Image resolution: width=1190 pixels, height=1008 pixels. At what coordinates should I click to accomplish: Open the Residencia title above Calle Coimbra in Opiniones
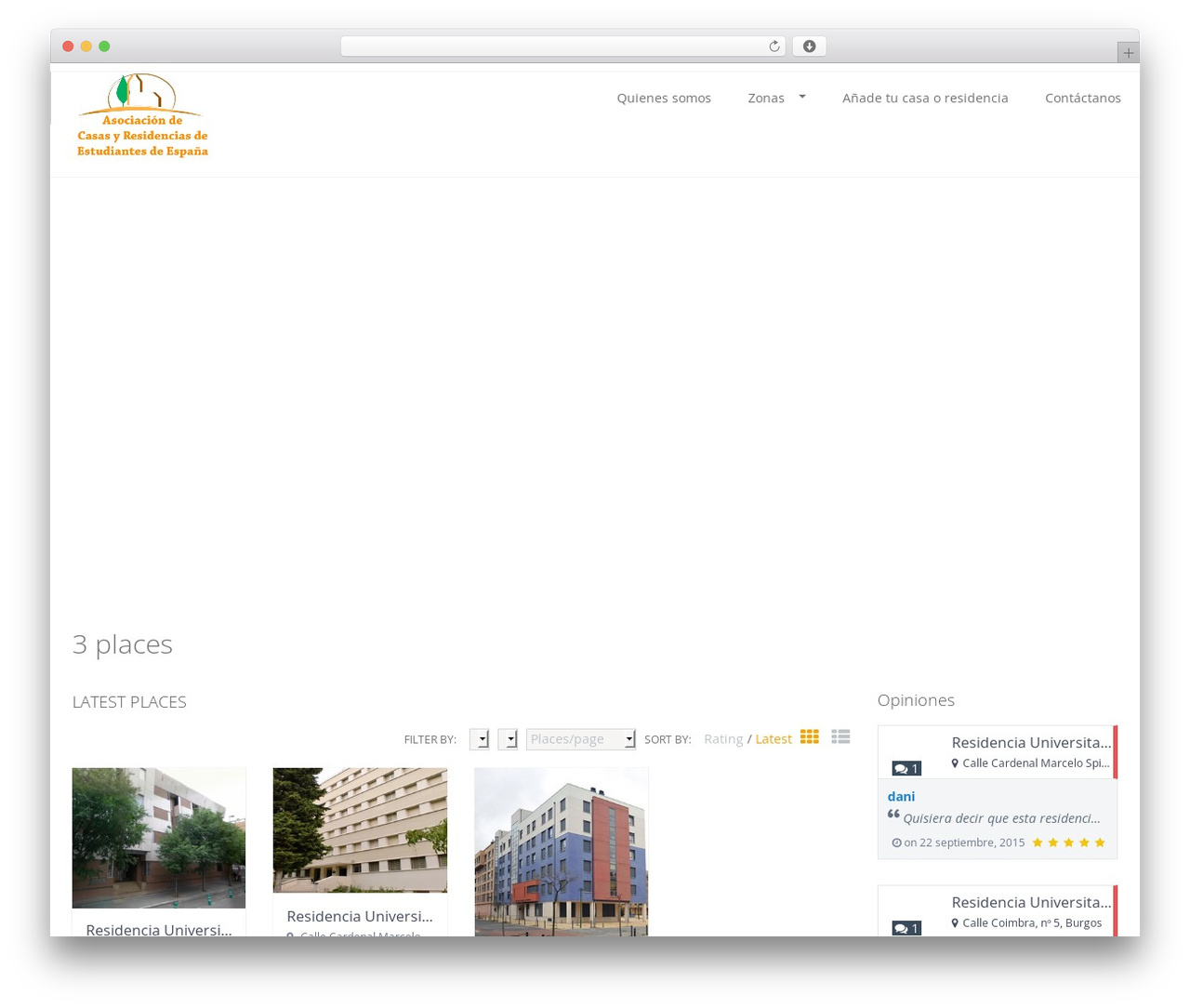click(x=1031, y=902)
